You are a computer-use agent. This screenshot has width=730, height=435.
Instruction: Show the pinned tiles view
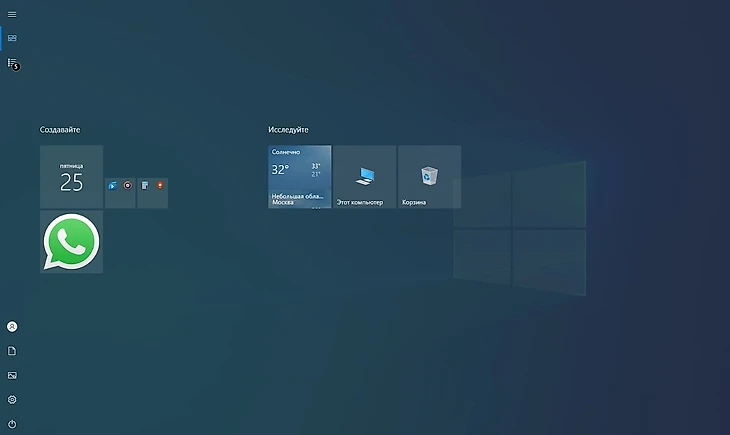pyautogui.click(x=12, y=38)
